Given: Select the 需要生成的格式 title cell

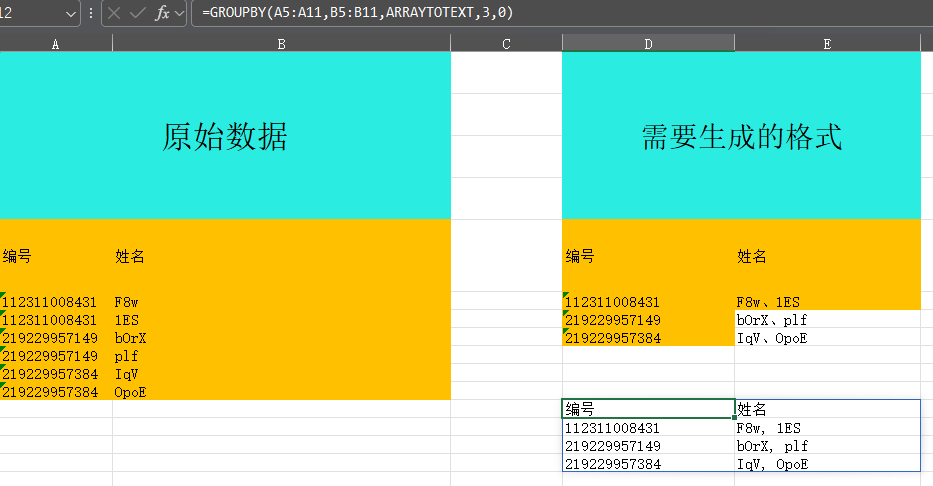Looking at the screenshot, I should [741, 136].
